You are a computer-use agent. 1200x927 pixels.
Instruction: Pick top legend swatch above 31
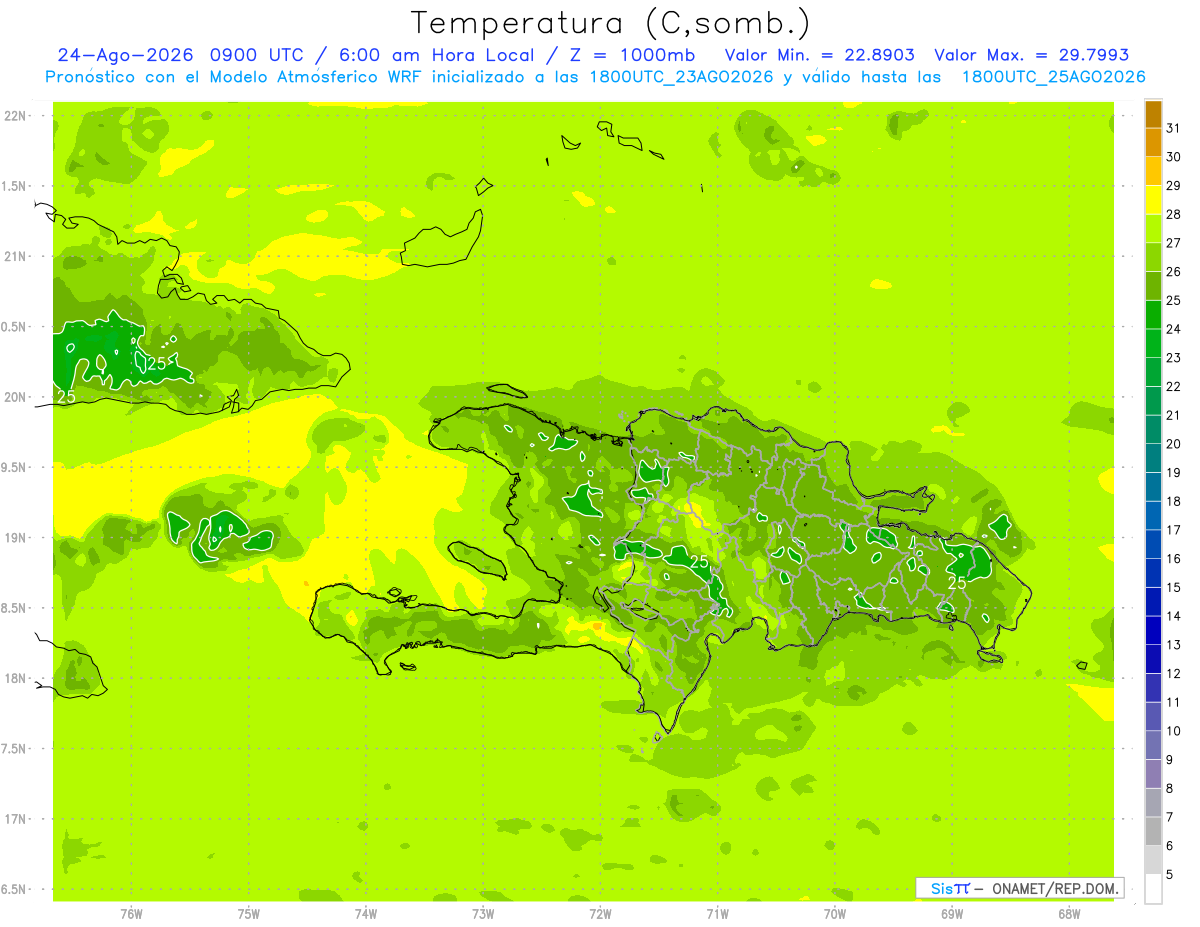pyautogui.click(x=1153, y=114)
